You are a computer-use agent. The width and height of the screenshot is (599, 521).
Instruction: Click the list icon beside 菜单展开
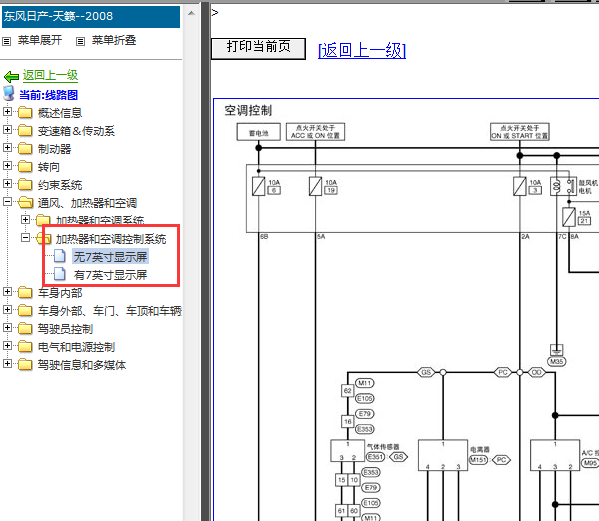(6, 41)
